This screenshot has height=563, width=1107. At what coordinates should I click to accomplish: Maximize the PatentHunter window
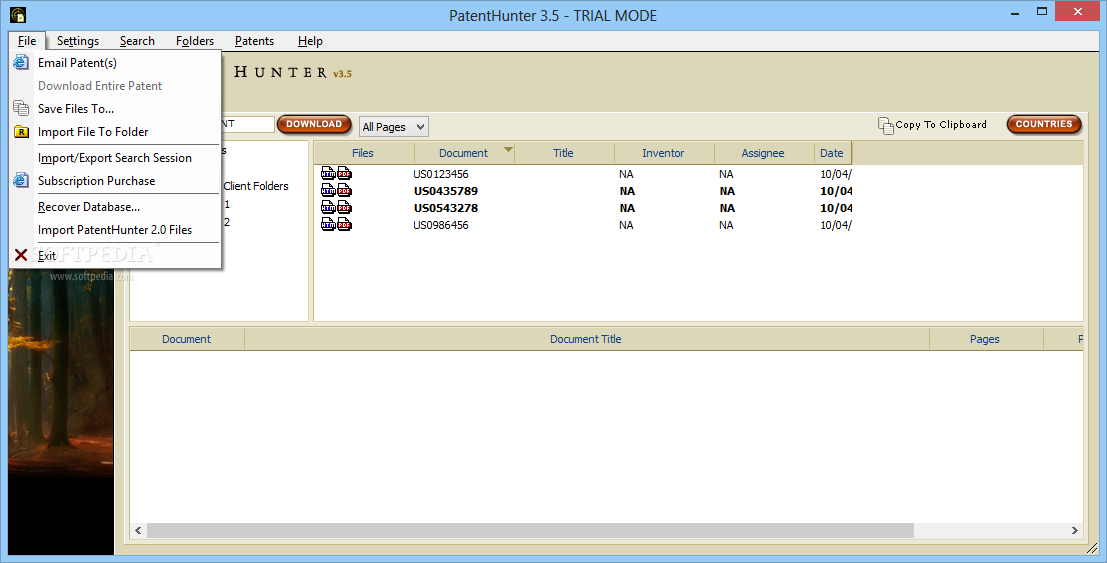point(1042,11)
